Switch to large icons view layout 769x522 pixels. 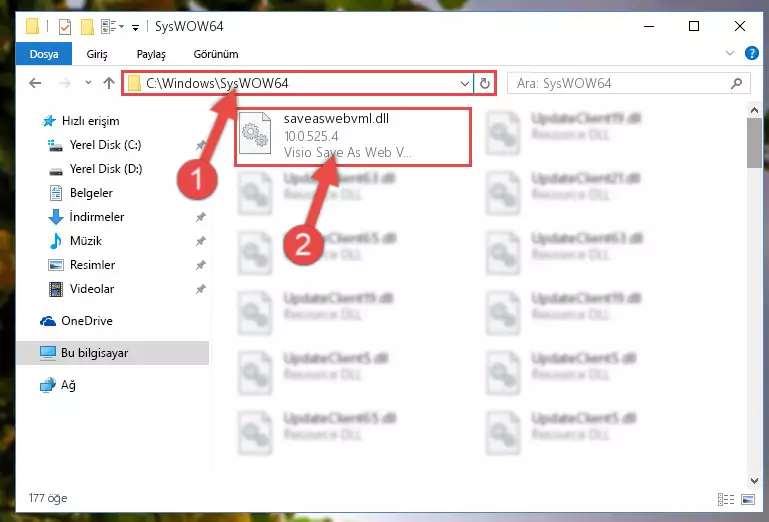pos(748,499)
